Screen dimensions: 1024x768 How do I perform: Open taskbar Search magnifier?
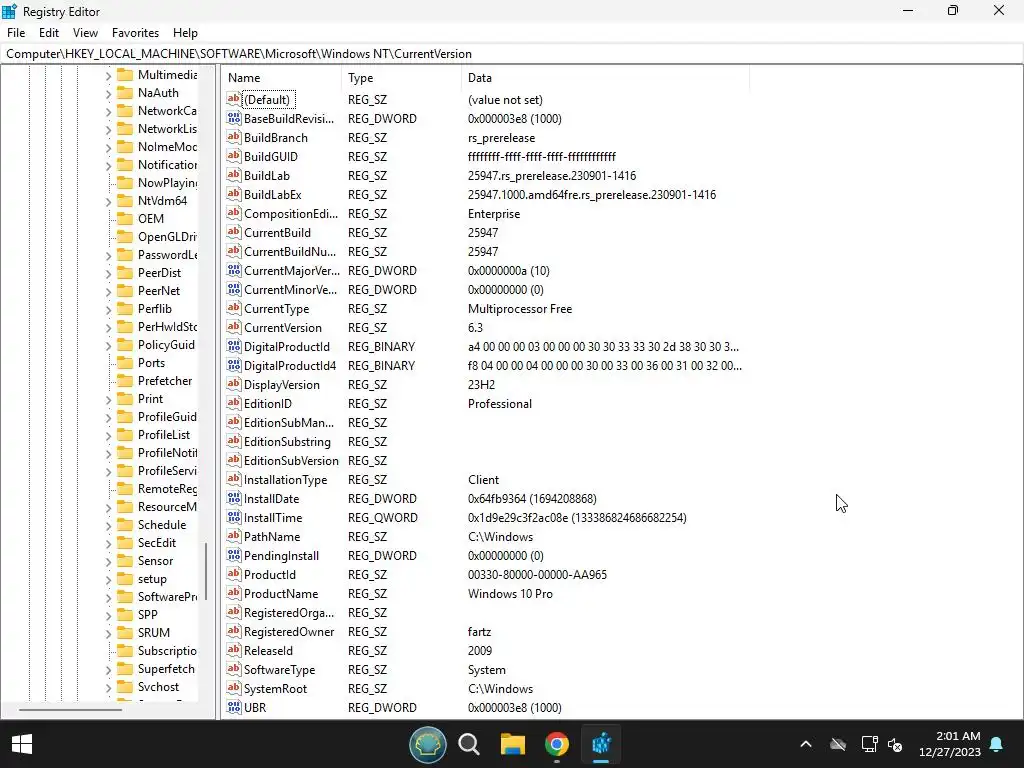coord(469,744)
